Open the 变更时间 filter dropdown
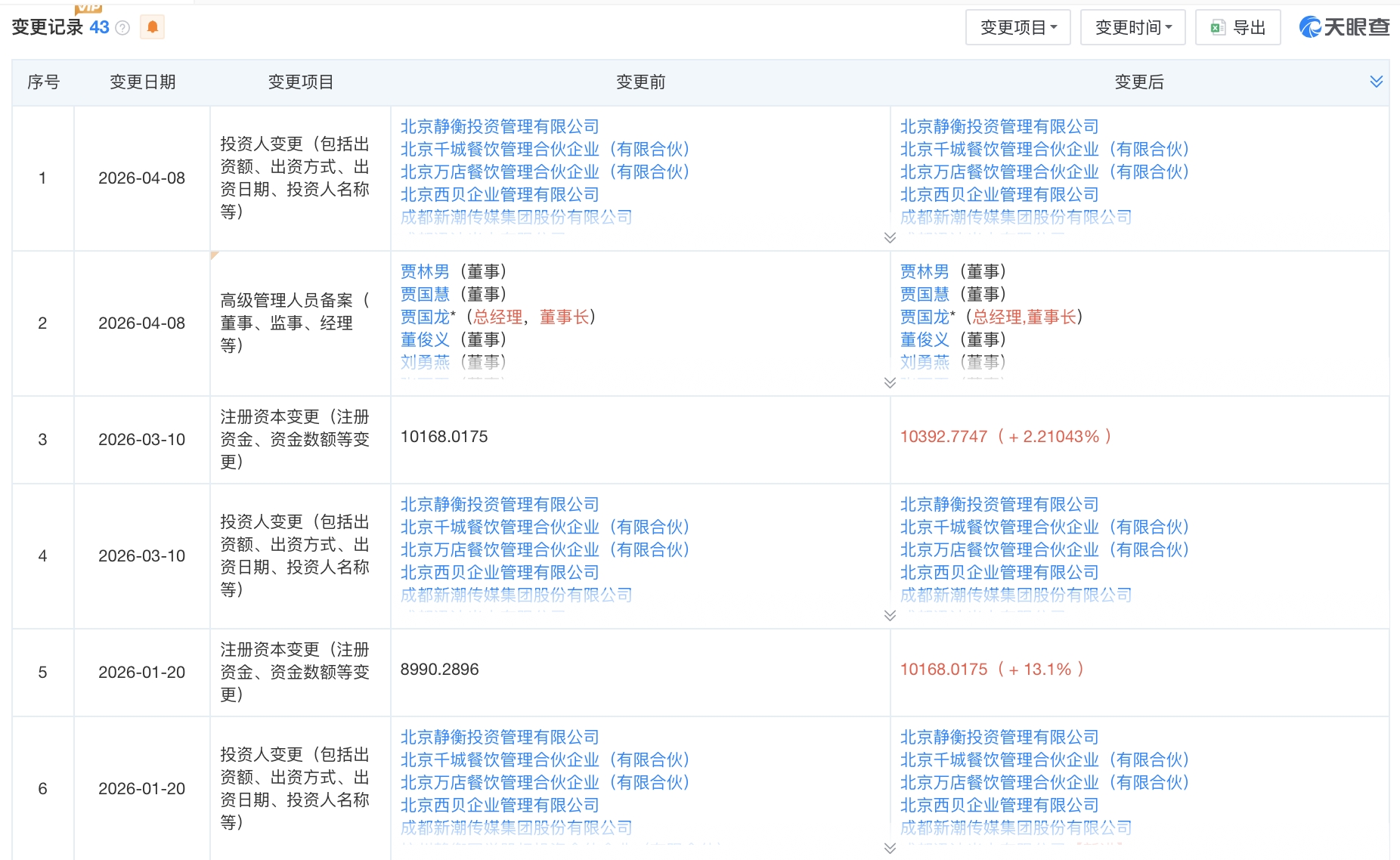Image resolution: width=1400 pixels, height=860 pixels. coord(1132,27)
